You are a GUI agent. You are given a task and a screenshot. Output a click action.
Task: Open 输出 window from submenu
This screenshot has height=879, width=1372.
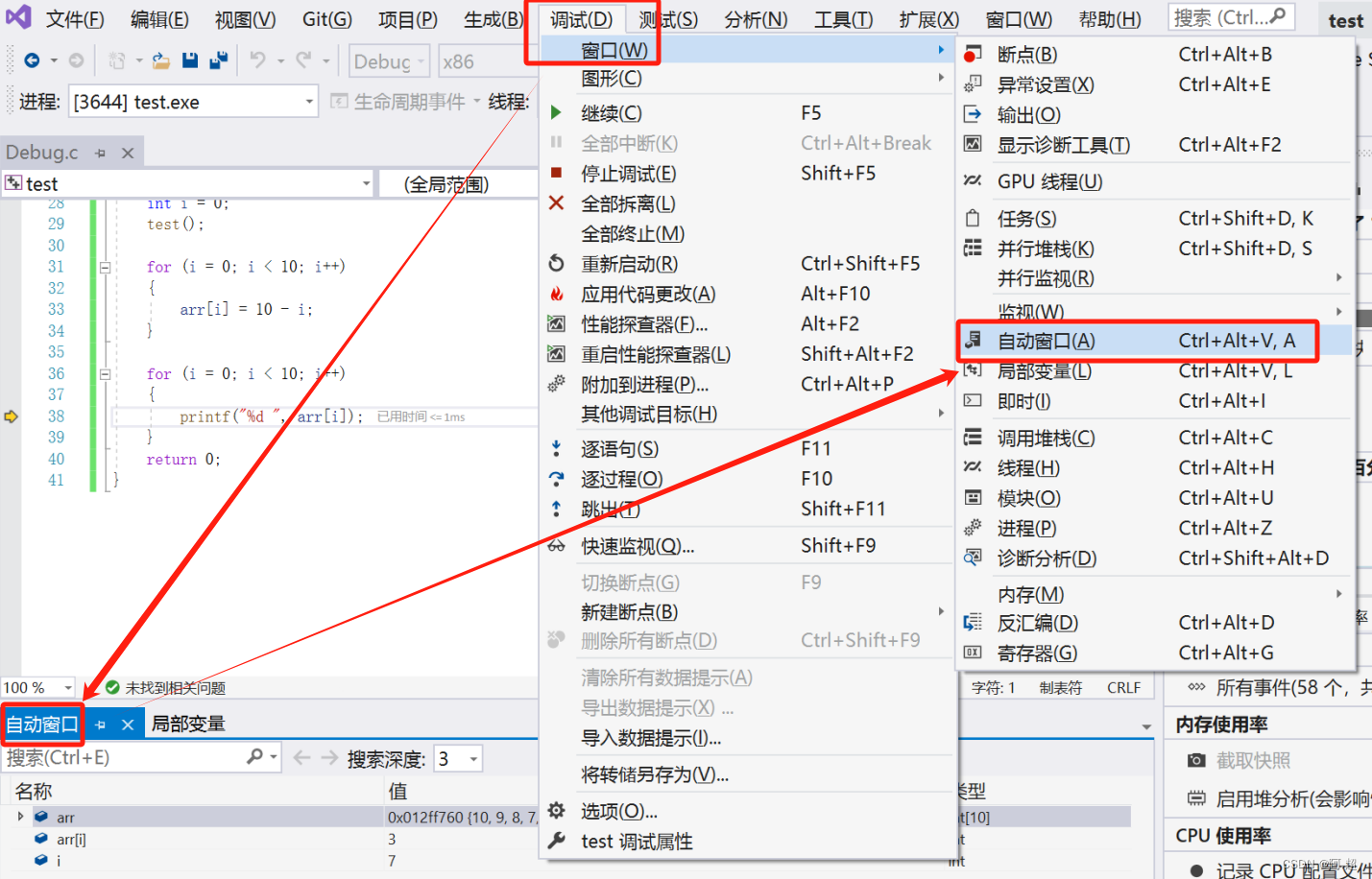(x=1156, y=115)
